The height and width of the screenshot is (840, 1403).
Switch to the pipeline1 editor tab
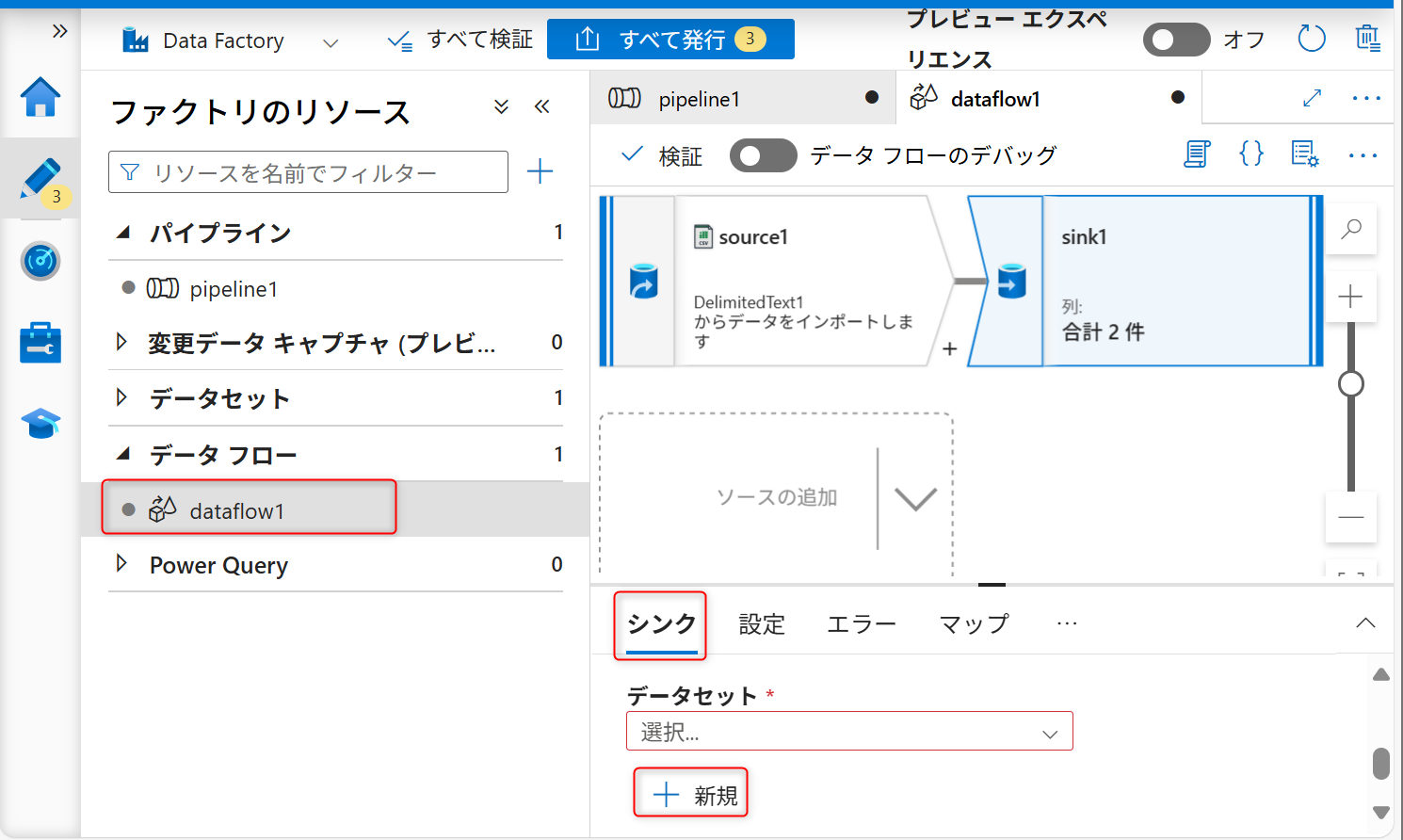699,99
